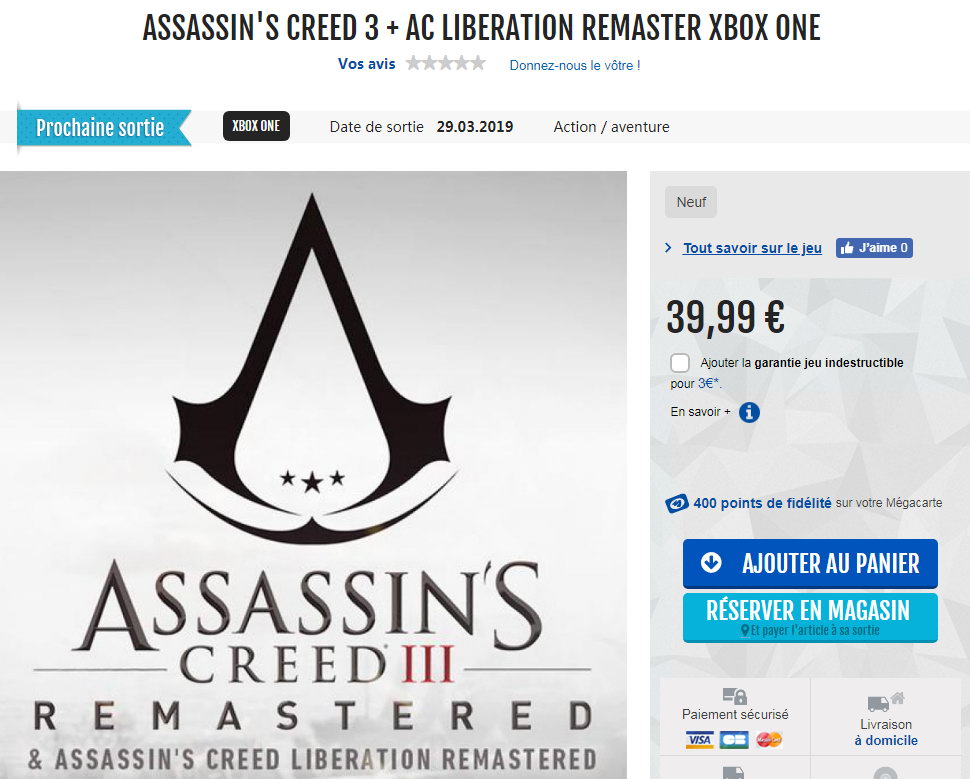Open the Donnez-nous le vôtre link
Screen dimensions: 970x779
click(574, 65)
